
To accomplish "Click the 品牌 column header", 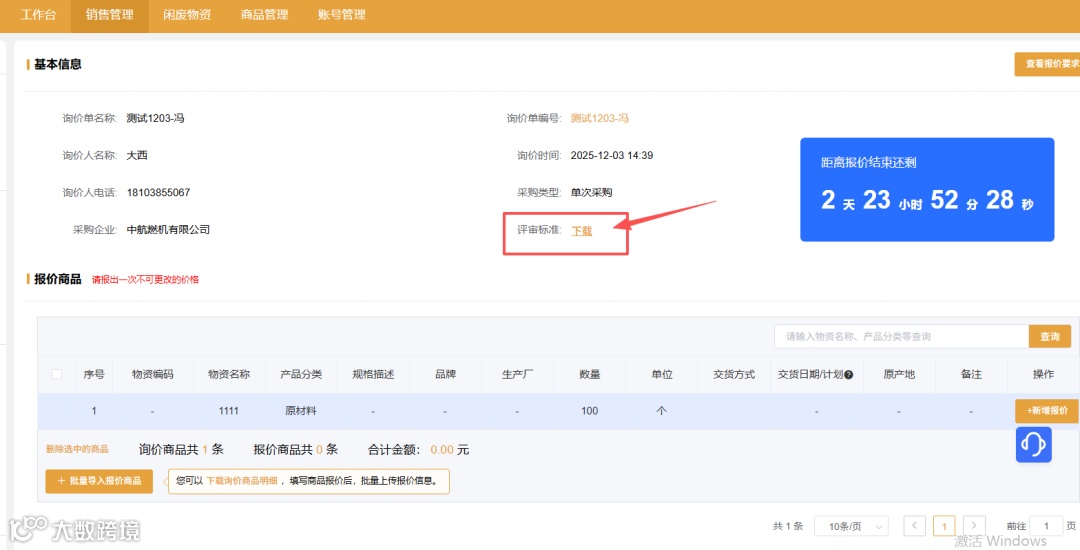I will coord(446,374).
